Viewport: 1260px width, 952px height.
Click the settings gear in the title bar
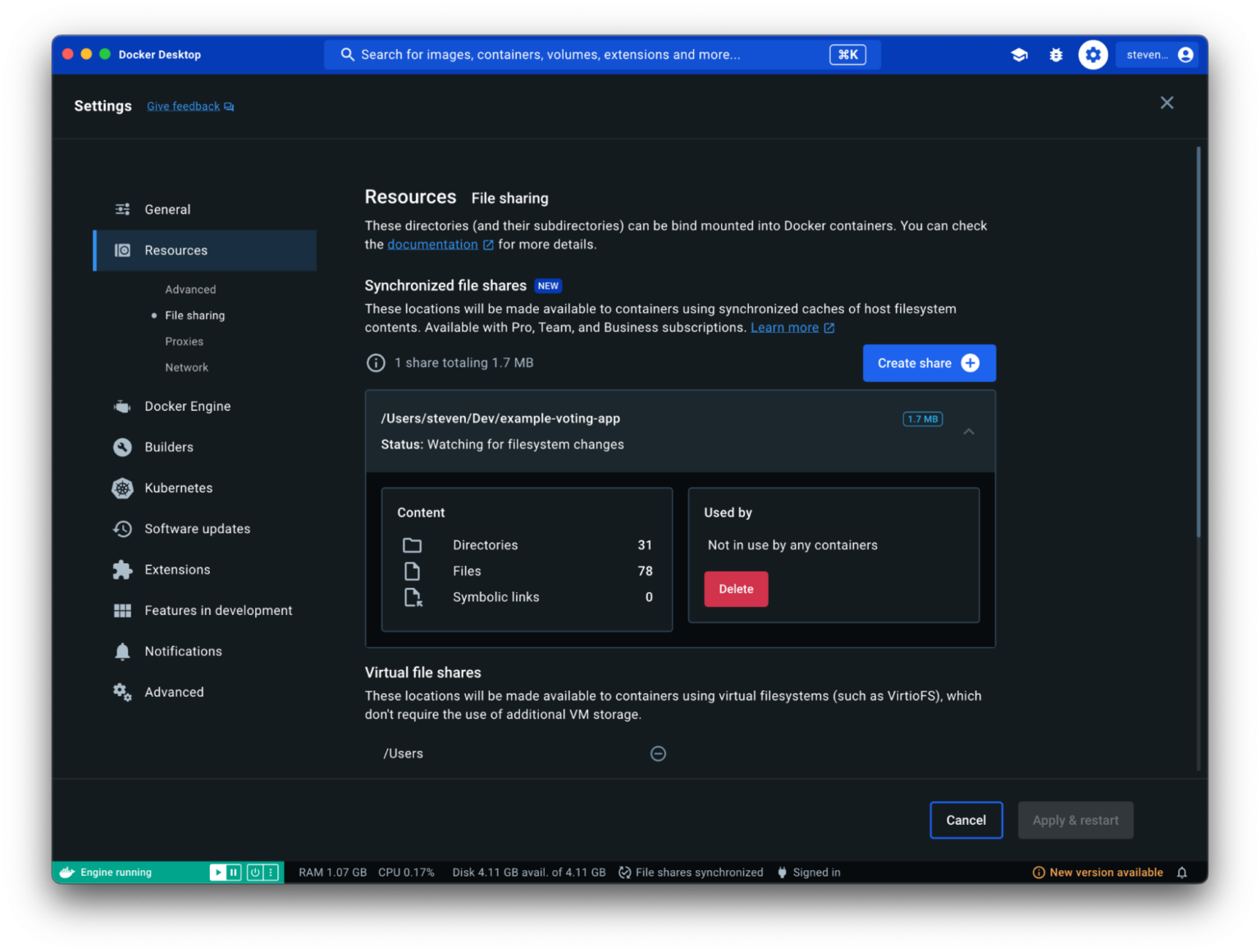pos(1093,54)
